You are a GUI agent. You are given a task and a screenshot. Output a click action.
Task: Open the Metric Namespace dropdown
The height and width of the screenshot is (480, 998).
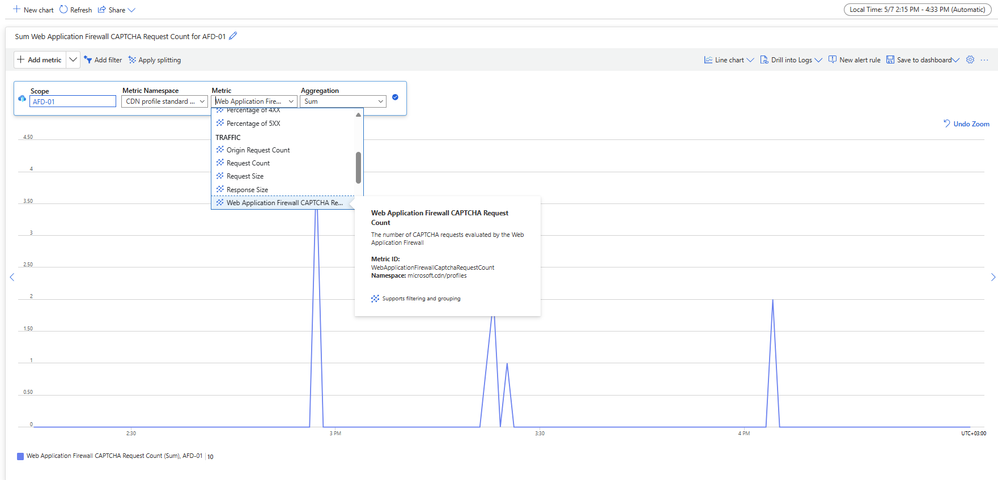[x=164, y=101]
